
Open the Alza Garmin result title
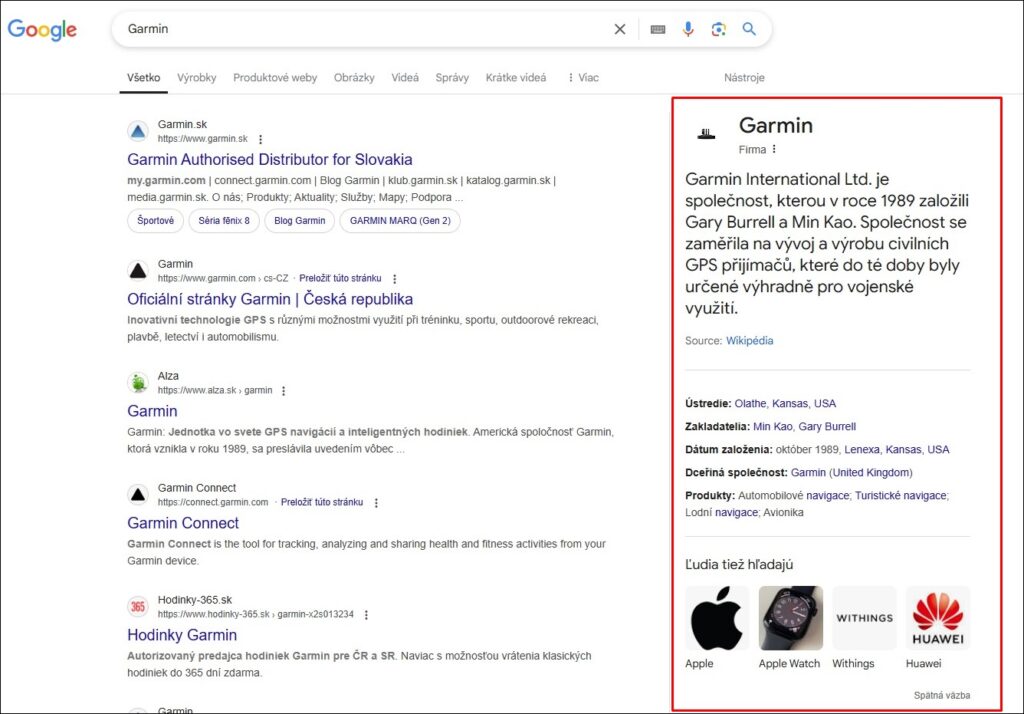tap(152, 411)
